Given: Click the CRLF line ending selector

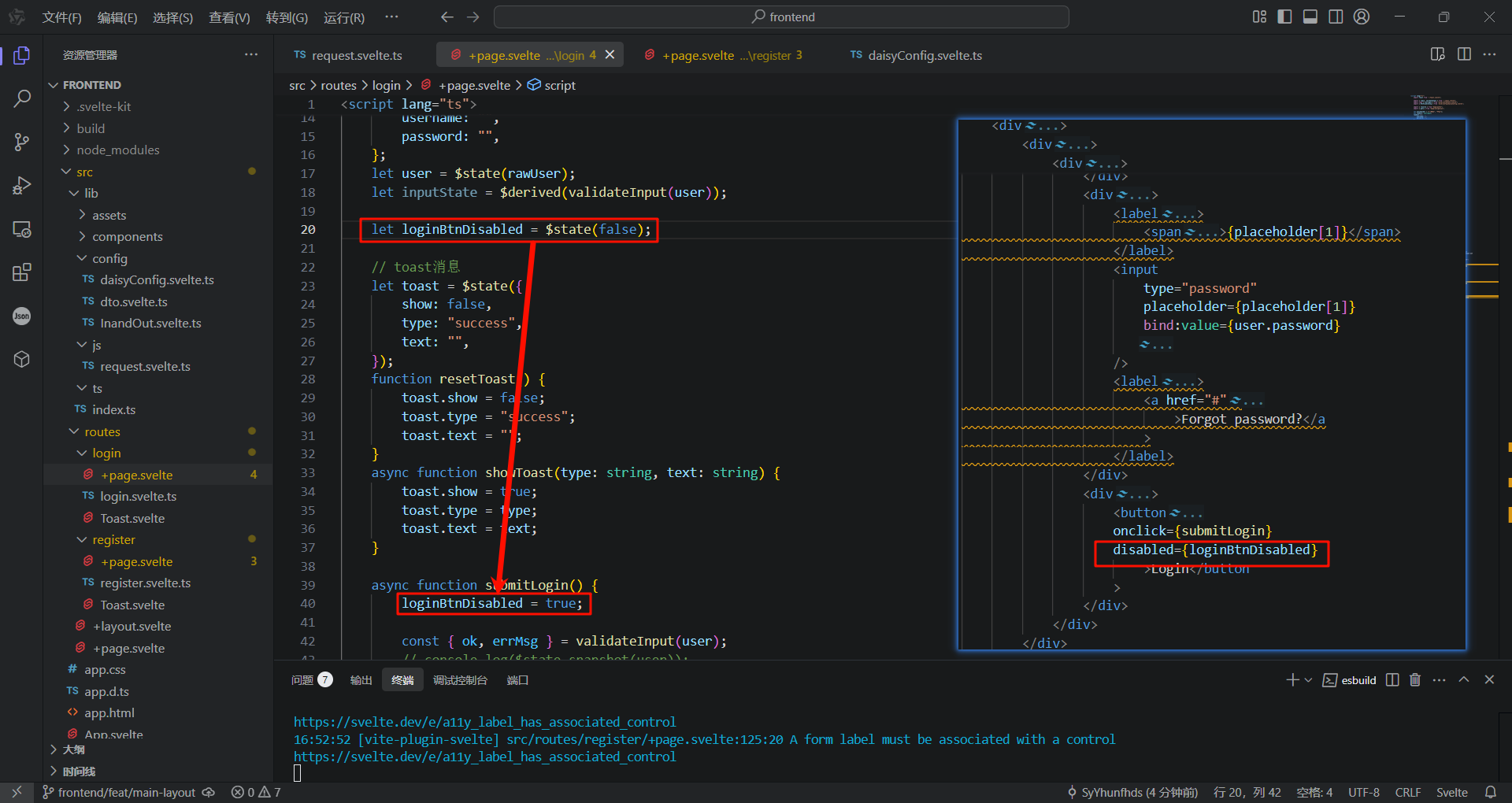Looking at the screenshot, I should [x=1407, y=792].
